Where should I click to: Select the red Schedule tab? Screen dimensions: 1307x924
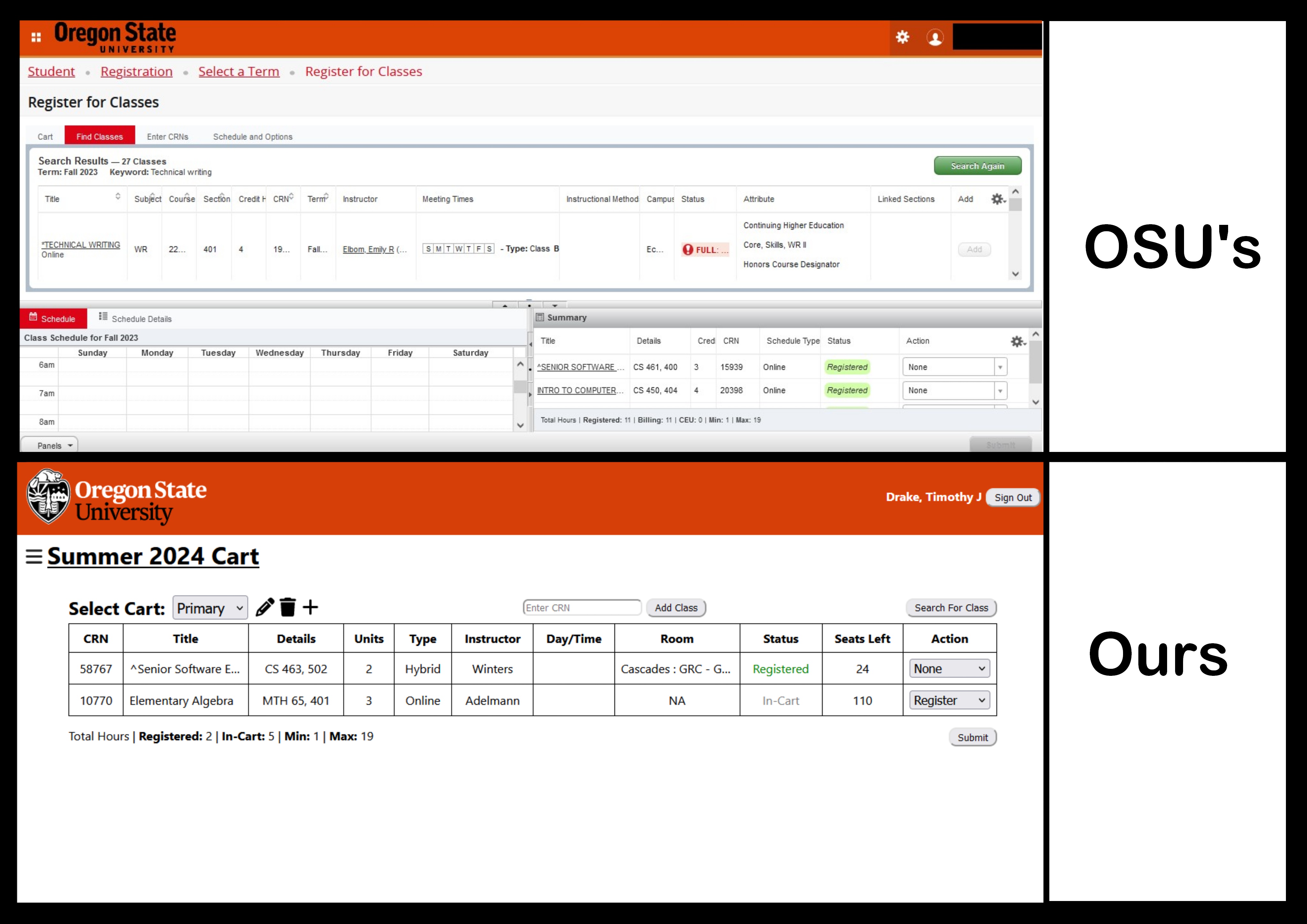54,318
